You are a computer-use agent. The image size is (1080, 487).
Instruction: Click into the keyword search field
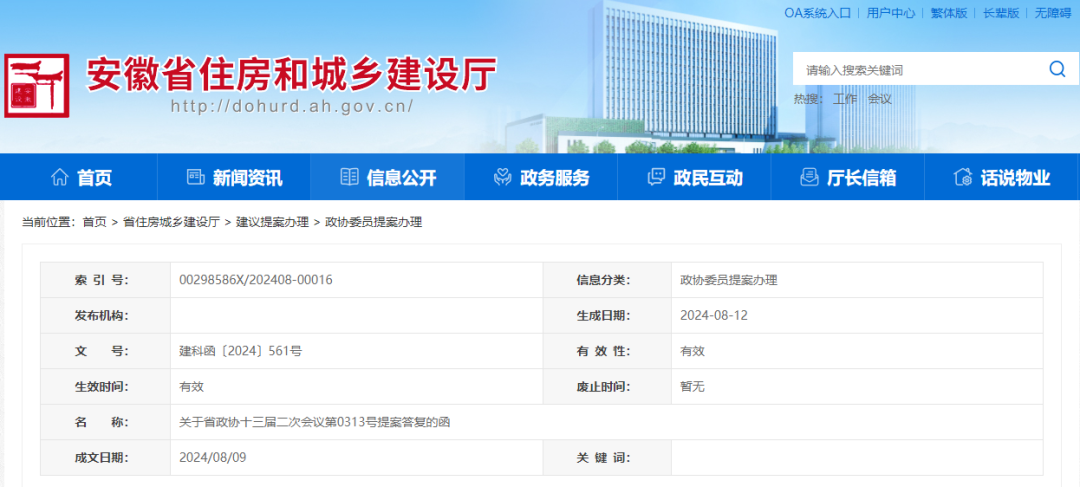point(915,70)
